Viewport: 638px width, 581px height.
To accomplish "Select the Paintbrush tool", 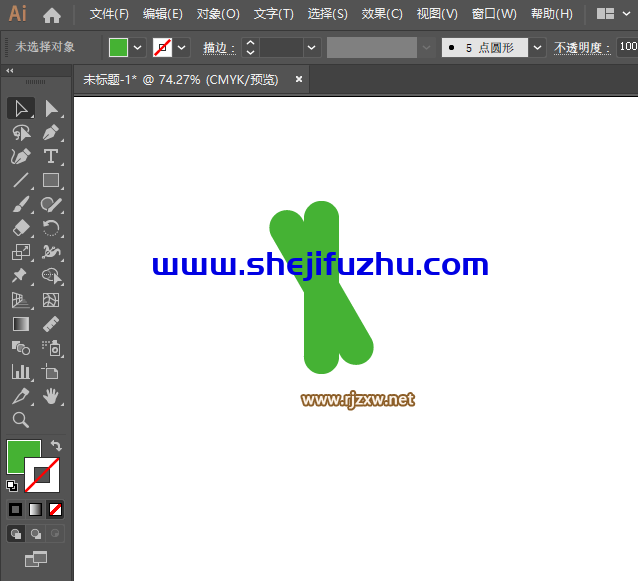I will 21,204.
